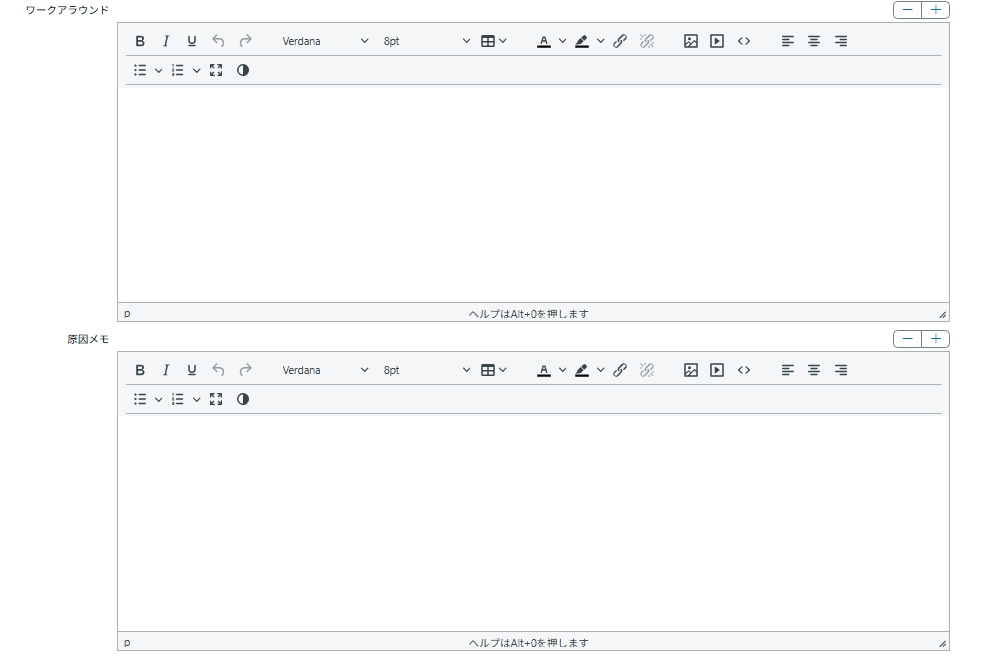Open Verdana font dropdown in ワークアラウンド editor
The image size is (986, 658).
pos(325,41)
